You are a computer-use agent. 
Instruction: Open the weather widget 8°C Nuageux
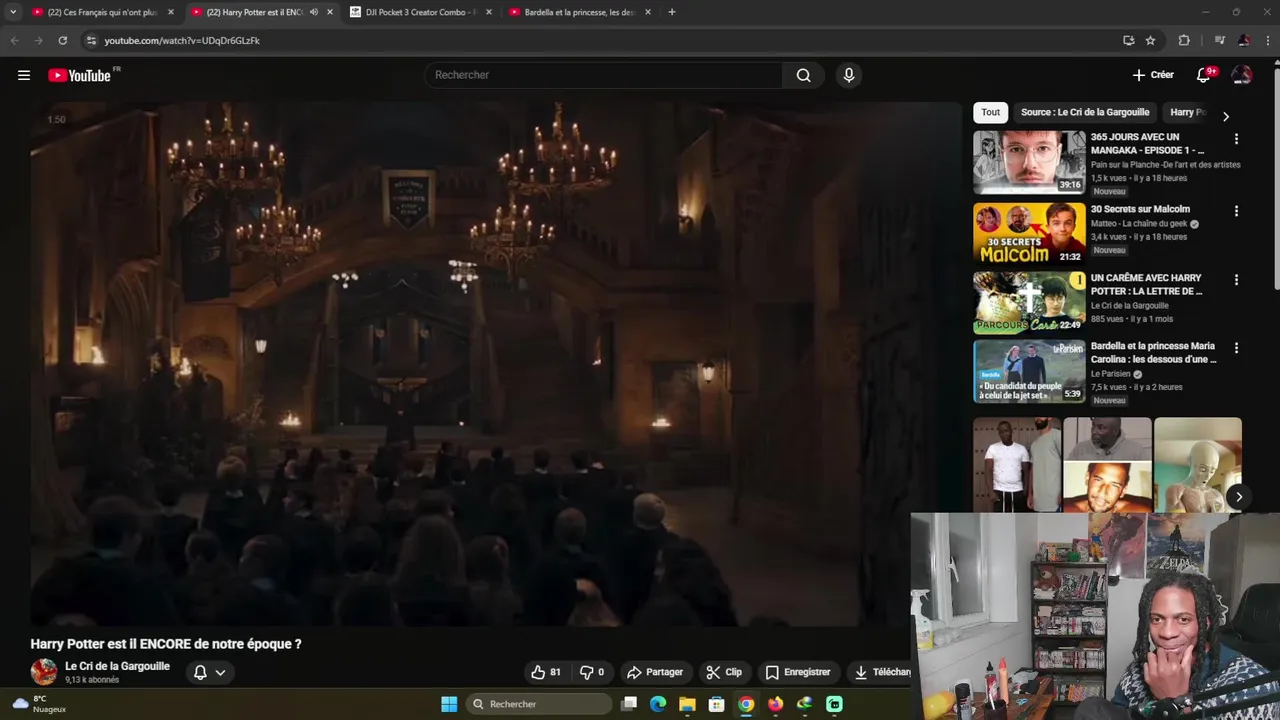[38, 704]
